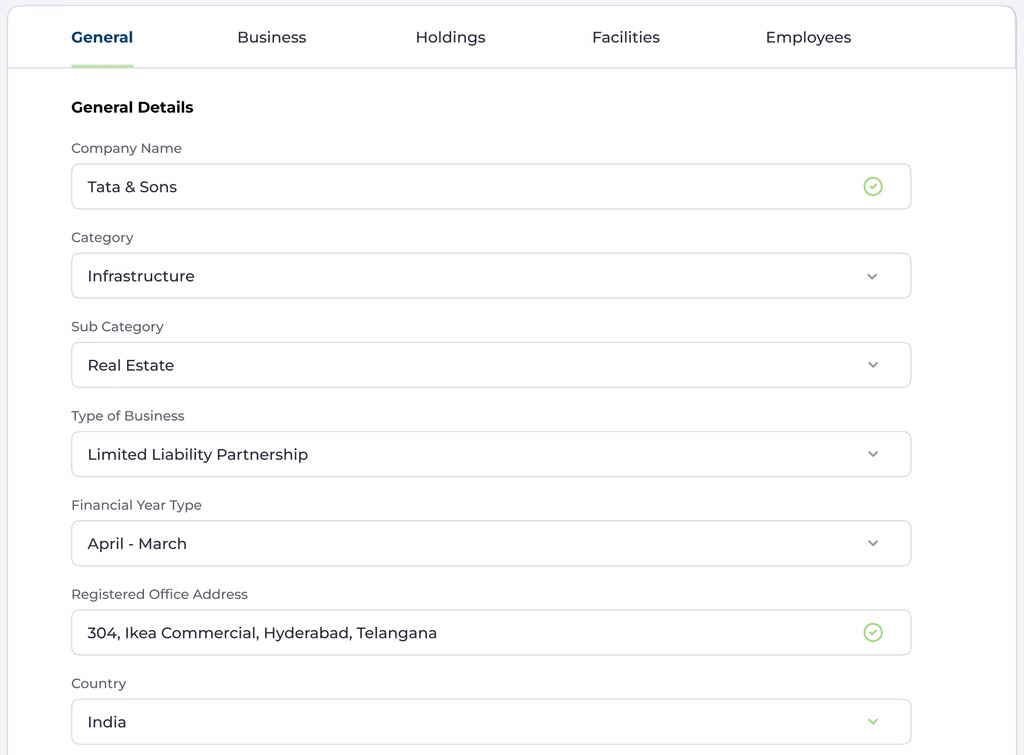1024x755 pixels.
Task: Select the General tab
Action: 102,37
